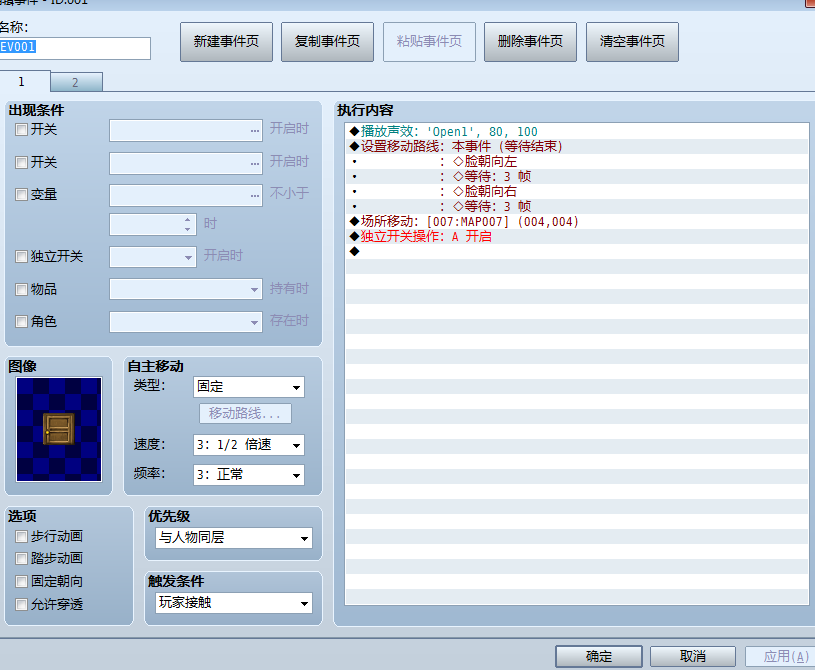Open event page tab 2
815x670 pixels.
(x=75, y=82)
